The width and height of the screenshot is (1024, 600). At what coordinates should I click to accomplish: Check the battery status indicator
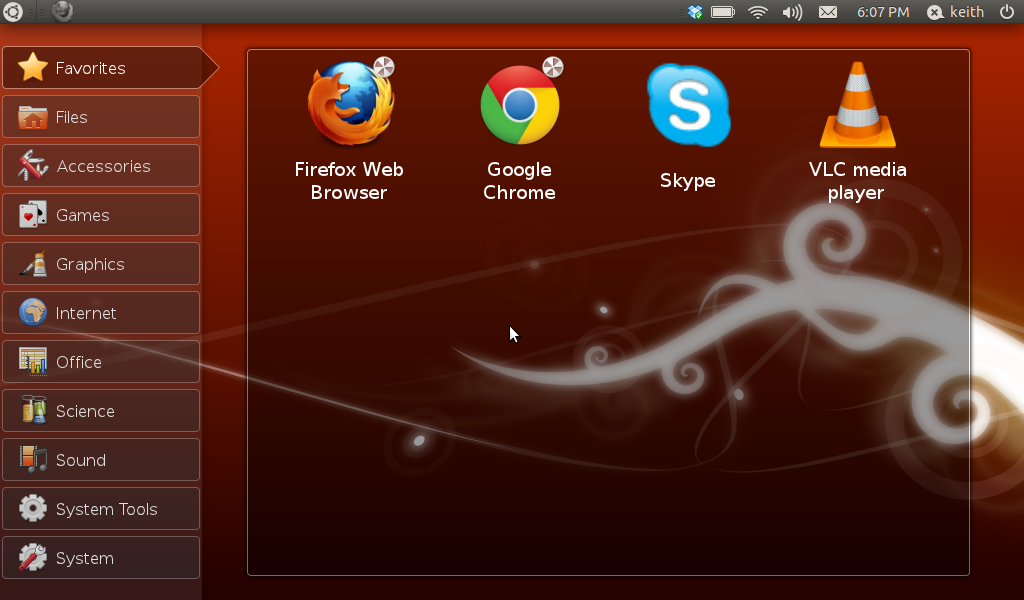[x=722, y=12]
